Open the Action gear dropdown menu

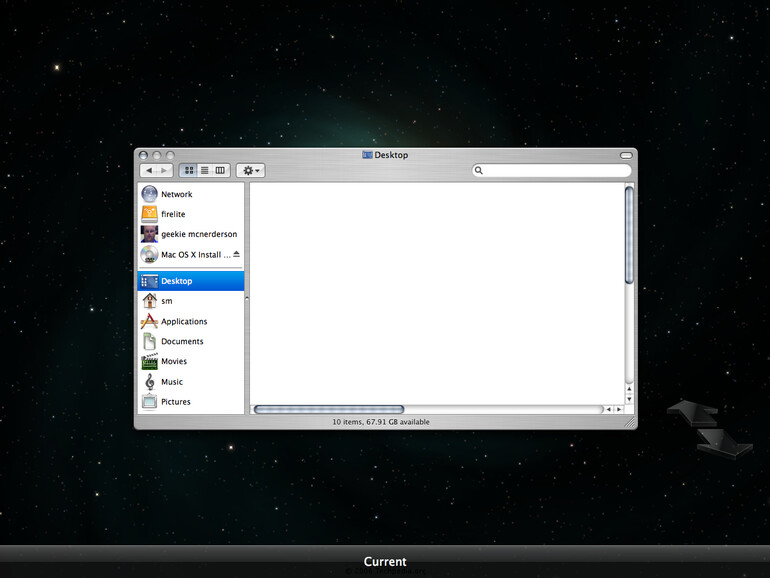pyautogui.click(x=250, y=171)
